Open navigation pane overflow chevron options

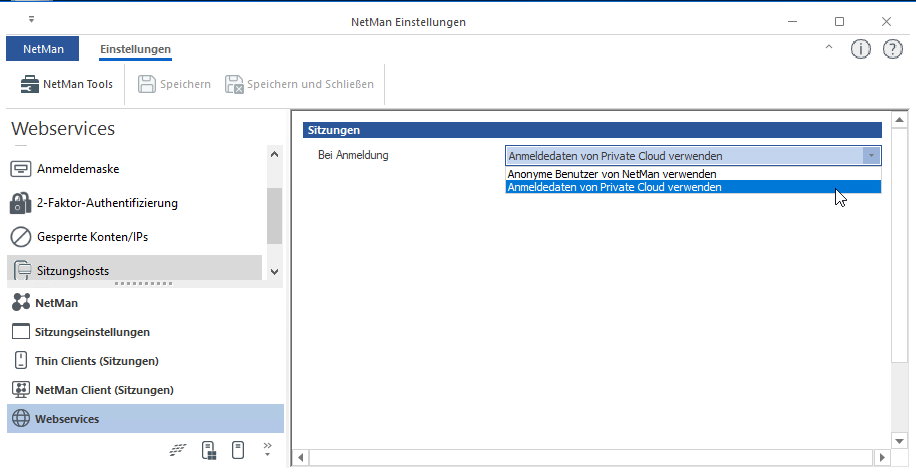pos(268,449)
